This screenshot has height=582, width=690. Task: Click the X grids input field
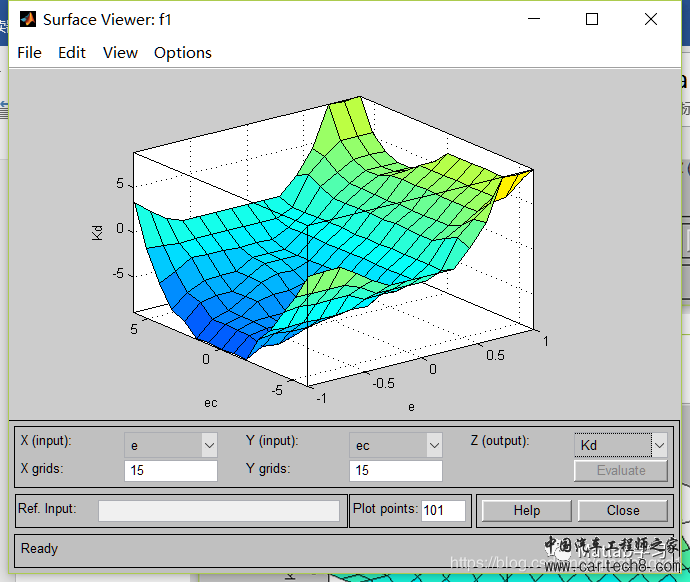[x=171, y=470]
